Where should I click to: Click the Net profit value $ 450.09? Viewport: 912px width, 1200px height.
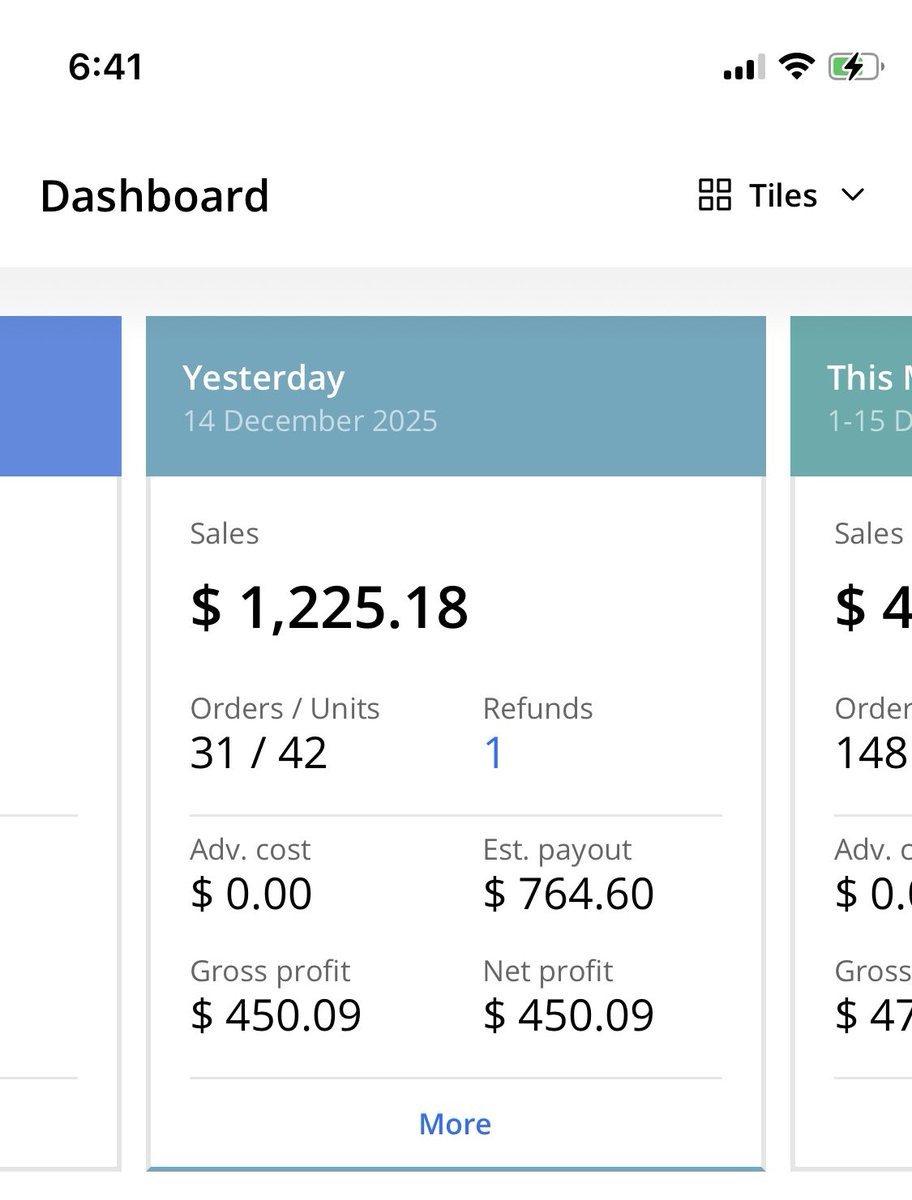point(568,1016)
